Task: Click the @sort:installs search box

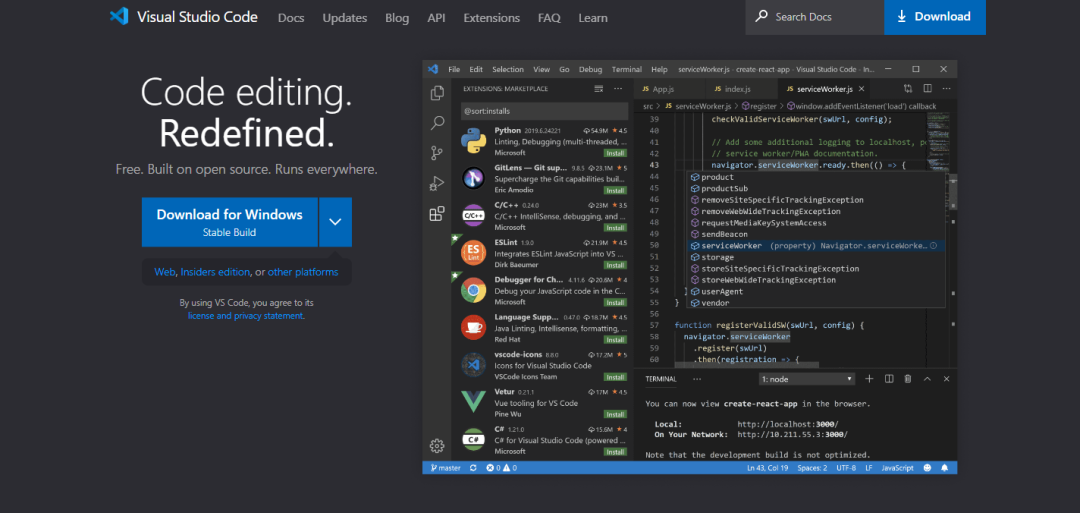Action: coord(544,111)
